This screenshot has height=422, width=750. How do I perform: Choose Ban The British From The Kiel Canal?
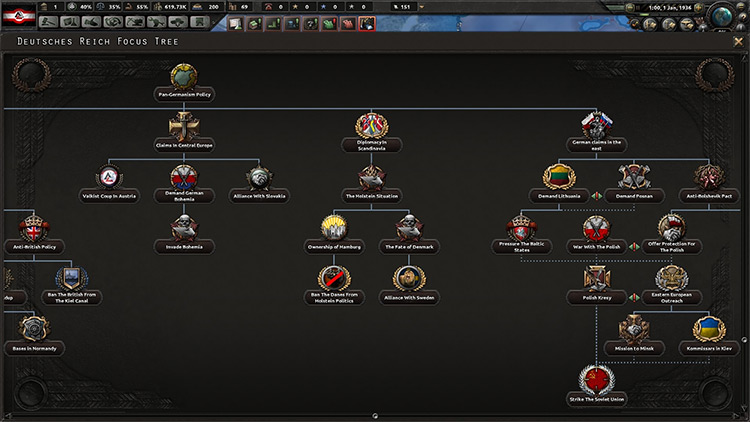pos(72,285)
